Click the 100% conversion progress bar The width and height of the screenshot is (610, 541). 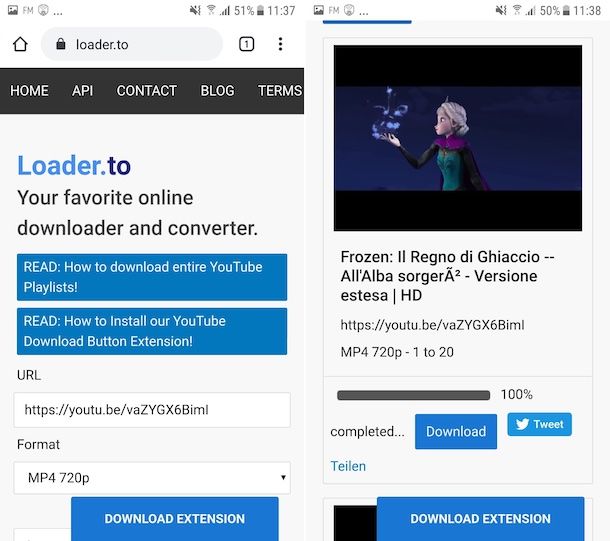[414, 395]
